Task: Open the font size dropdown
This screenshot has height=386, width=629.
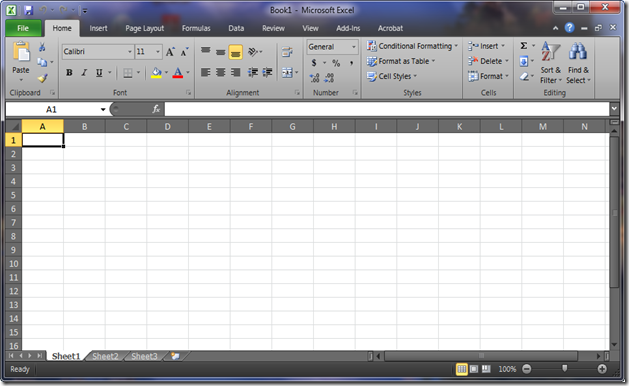Action: click(x=158, y=52)
